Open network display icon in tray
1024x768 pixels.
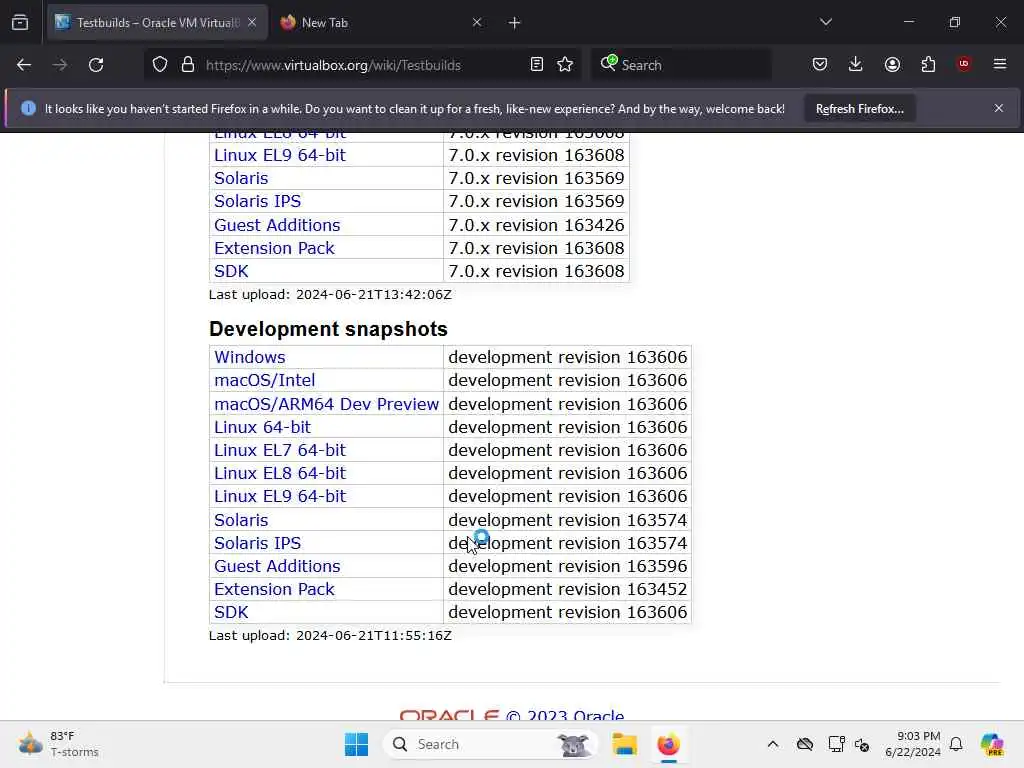click(836, 744)
